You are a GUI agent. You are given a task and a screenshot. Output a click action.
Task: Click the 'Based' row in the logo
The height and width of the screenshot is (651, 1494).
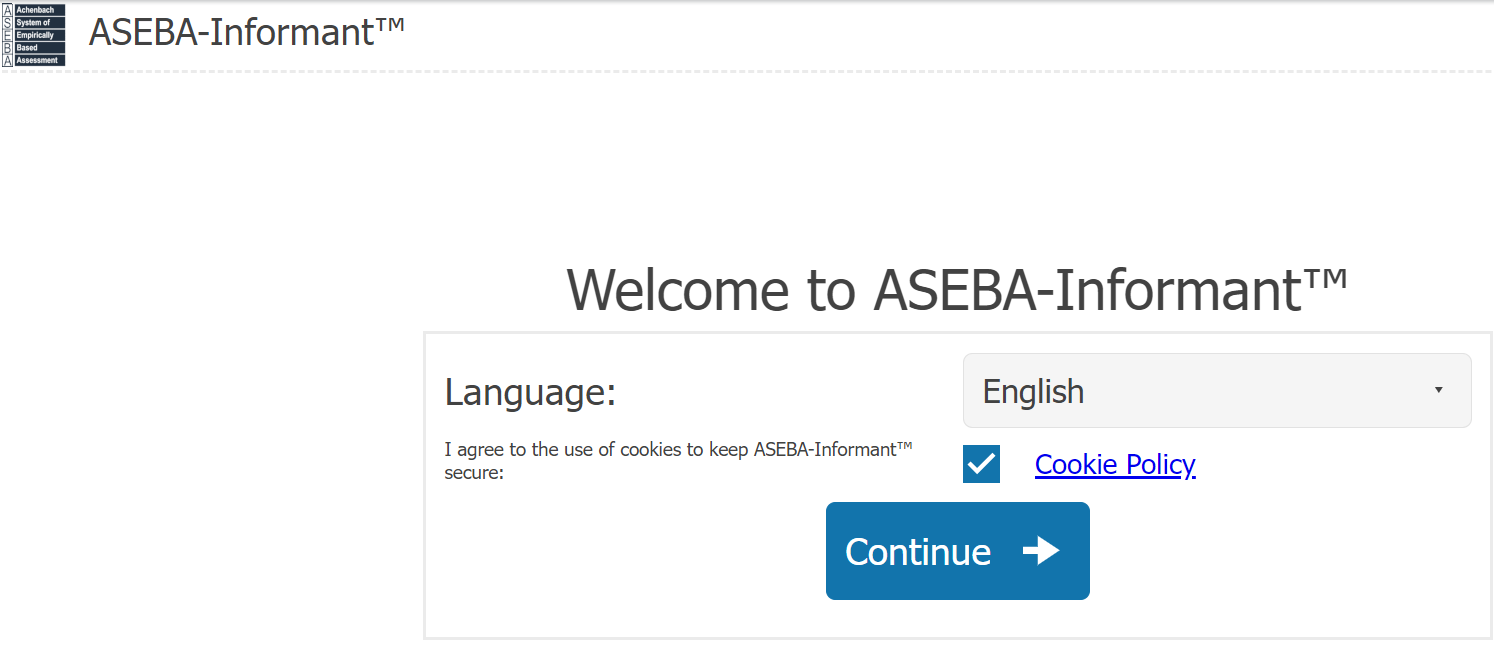tap(39, 48)
